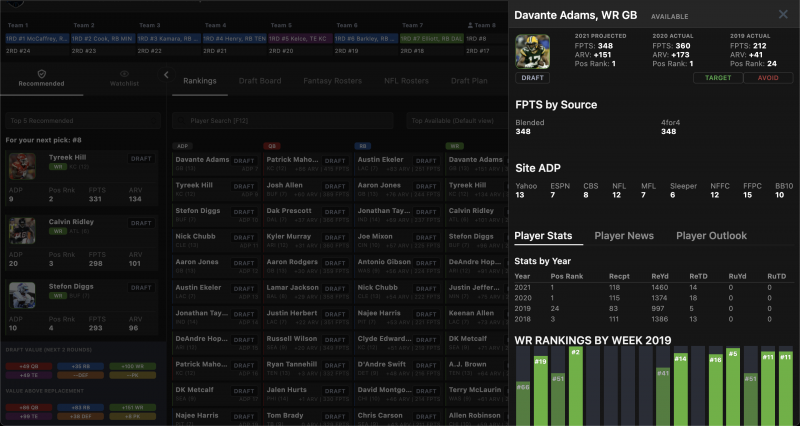
Task: Open the Top 5 Recommended dropdown
Action: 83,121
